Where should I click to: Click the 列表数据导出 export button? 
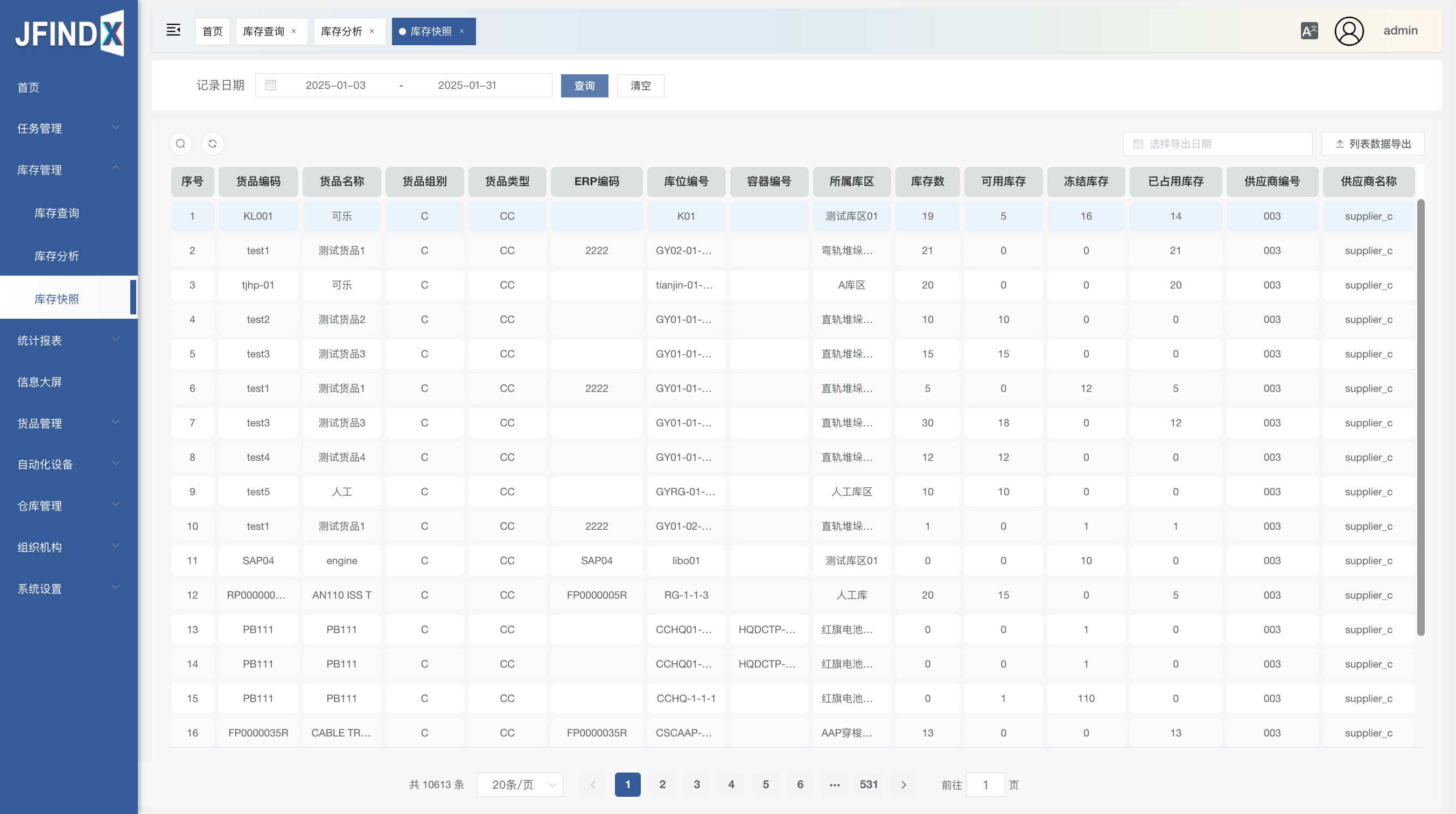point(1373,144)
